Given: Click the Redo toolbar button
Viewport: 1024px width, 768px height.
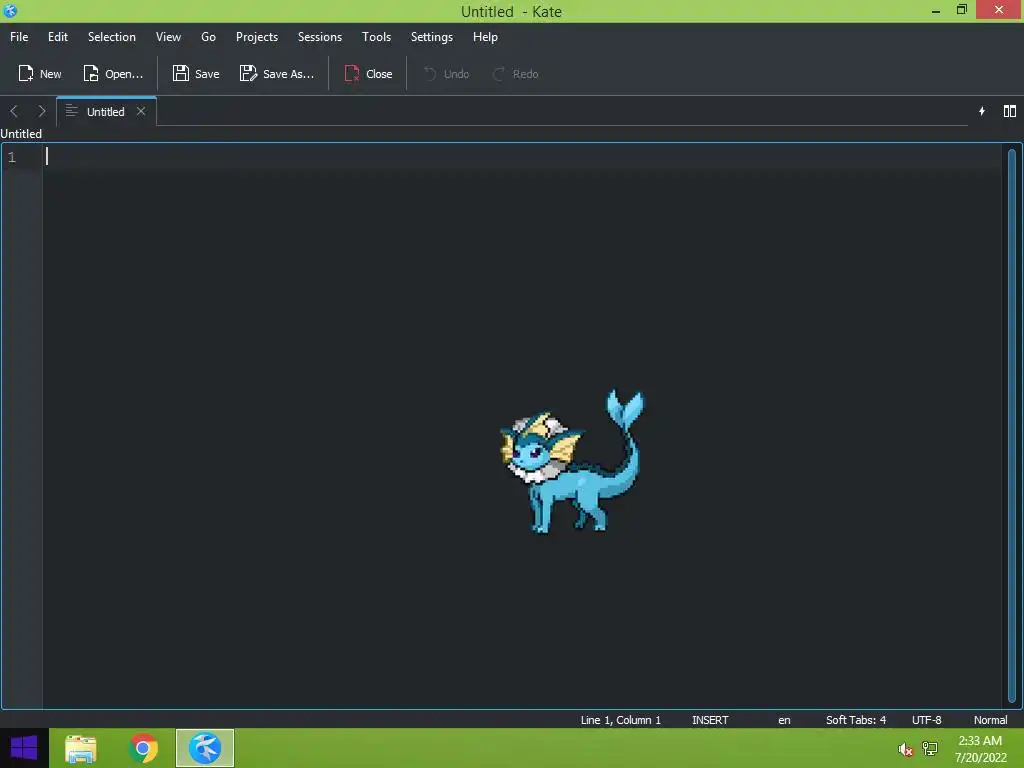Looking at the screenshot, I should [x=515, y=74].
